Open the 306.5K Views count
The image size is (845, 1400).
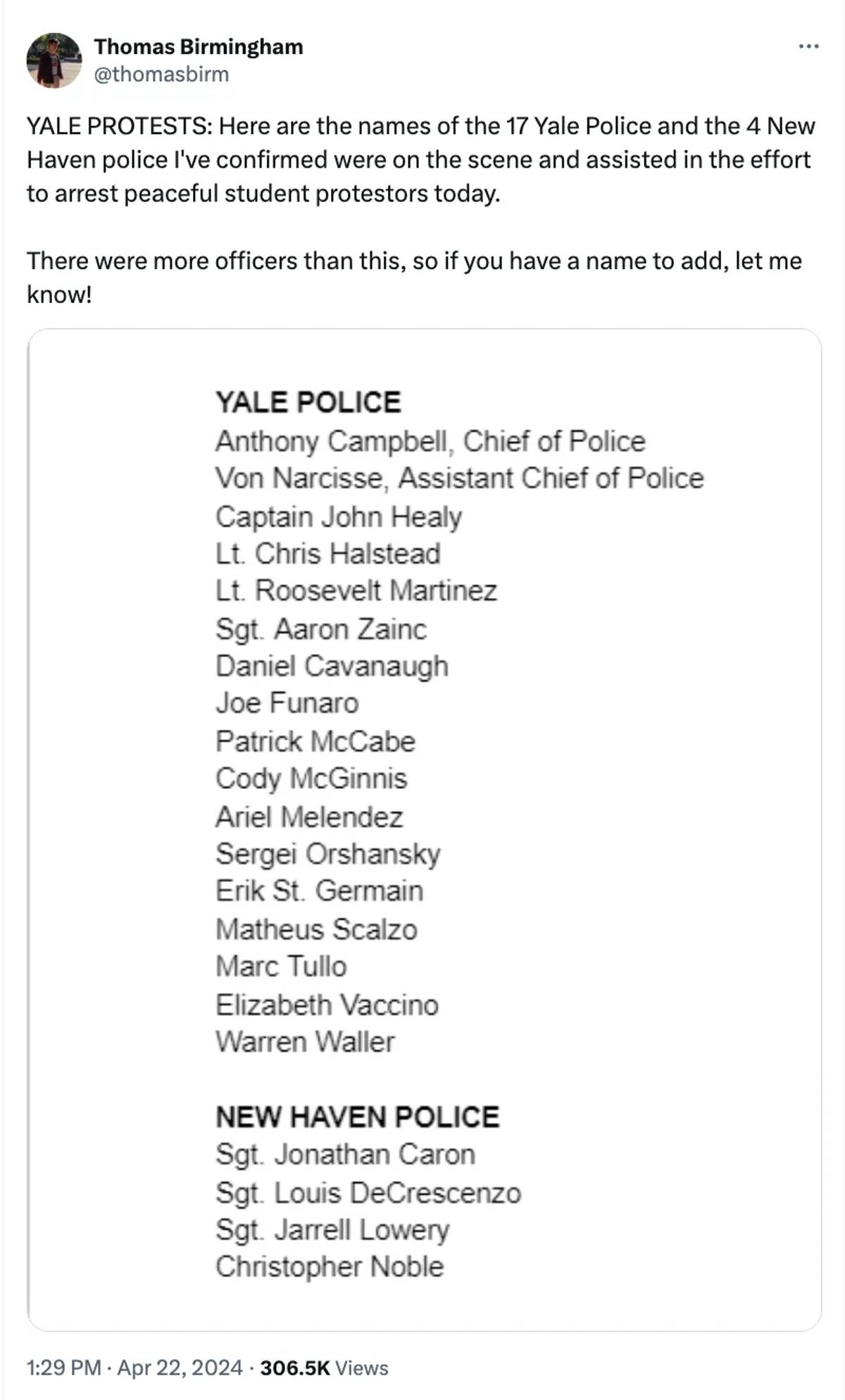[324, 1368]
